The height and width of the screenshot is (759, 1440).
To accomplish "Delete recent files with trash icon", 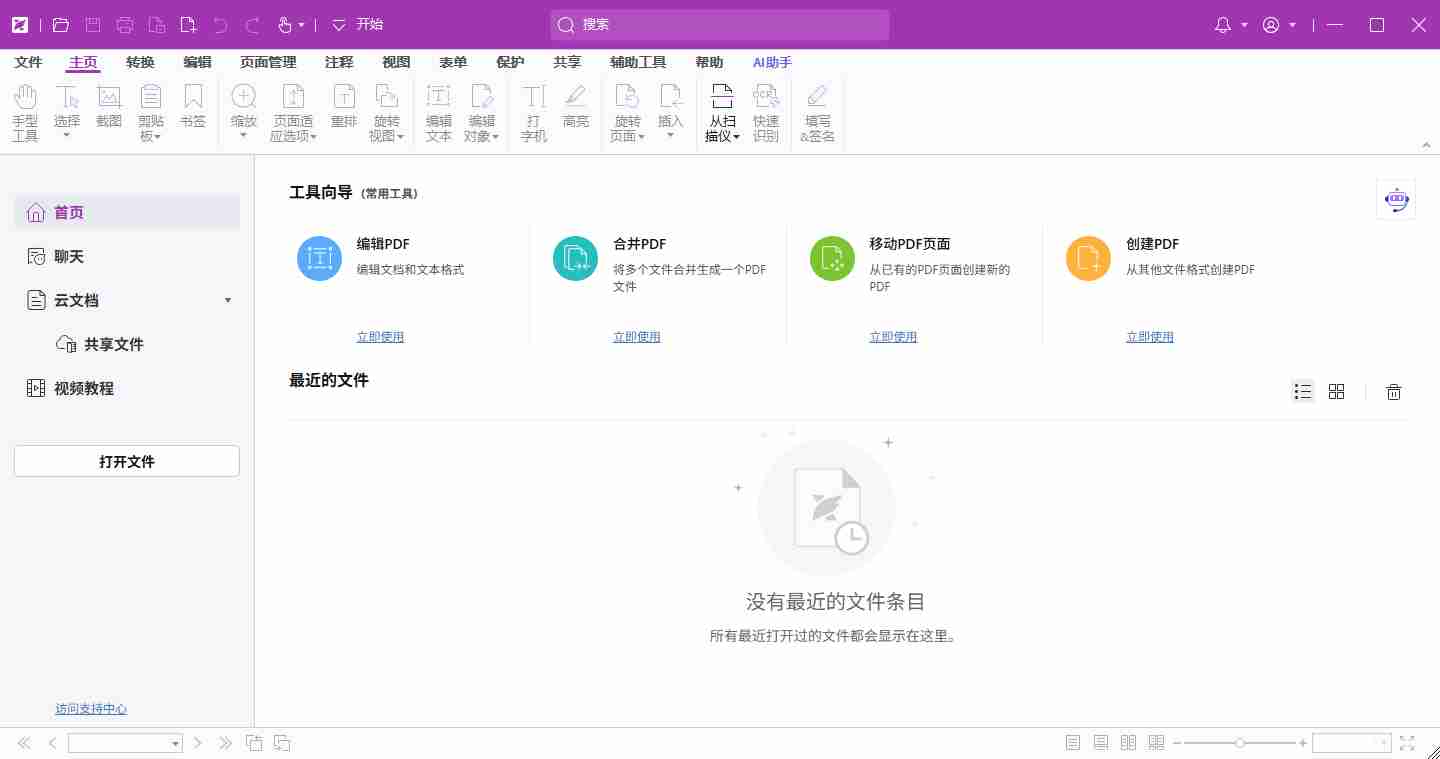I will point(1394,392).
